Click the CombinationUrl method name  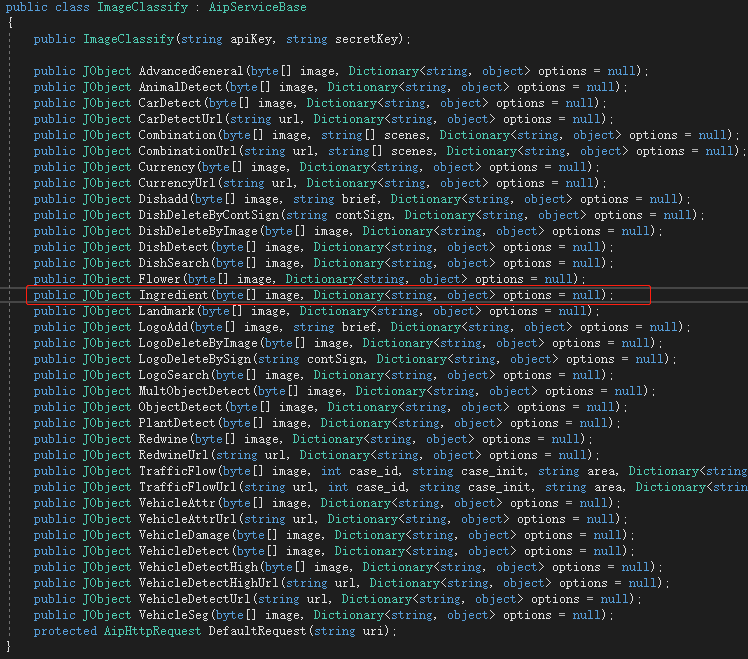[x=187, y=151]
